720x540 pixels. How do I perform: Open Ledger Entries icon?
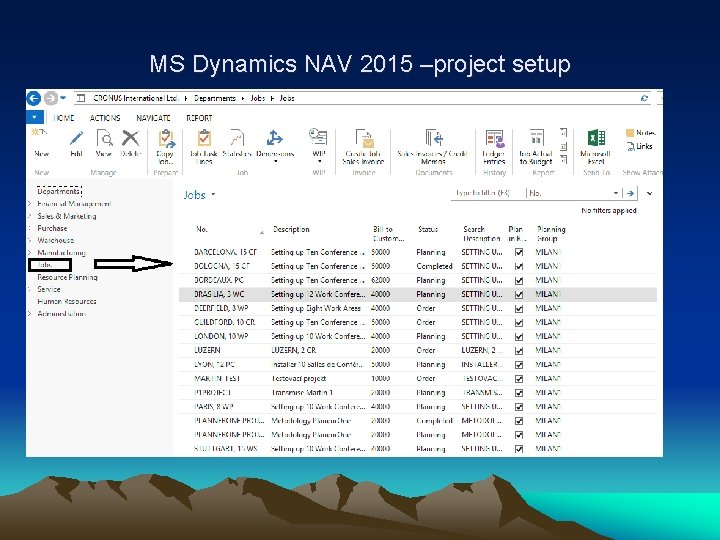pos(495,138)
